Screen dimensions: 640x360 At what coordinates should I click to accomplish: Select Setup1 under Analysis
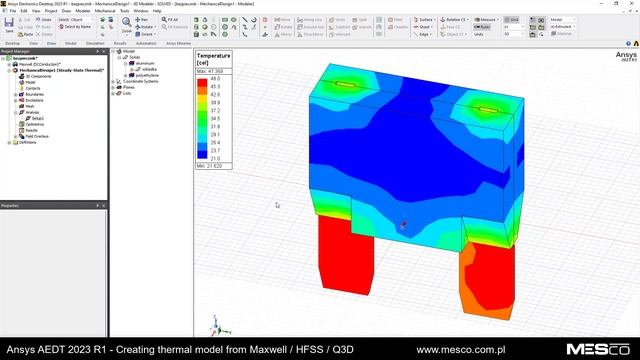tap(38, 118)
